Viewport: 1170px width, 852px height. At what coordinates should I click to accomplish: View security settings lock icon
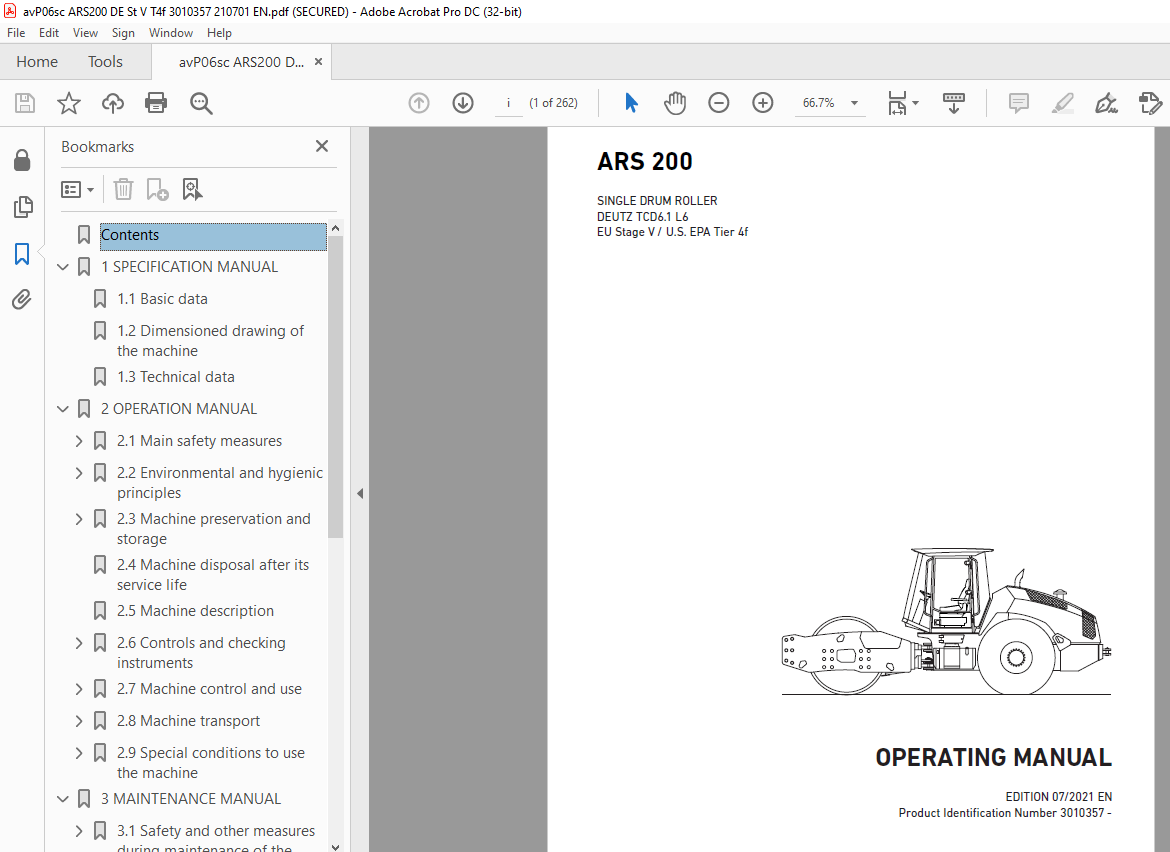click(x=22, y=160)
